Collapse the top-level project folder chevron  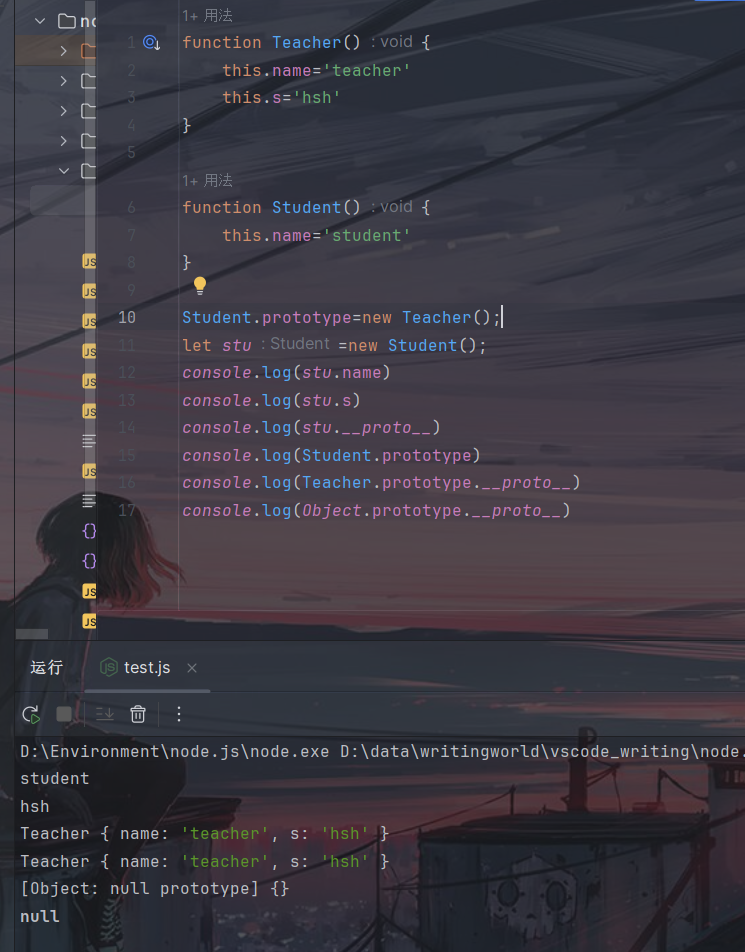tap(40, 21)
